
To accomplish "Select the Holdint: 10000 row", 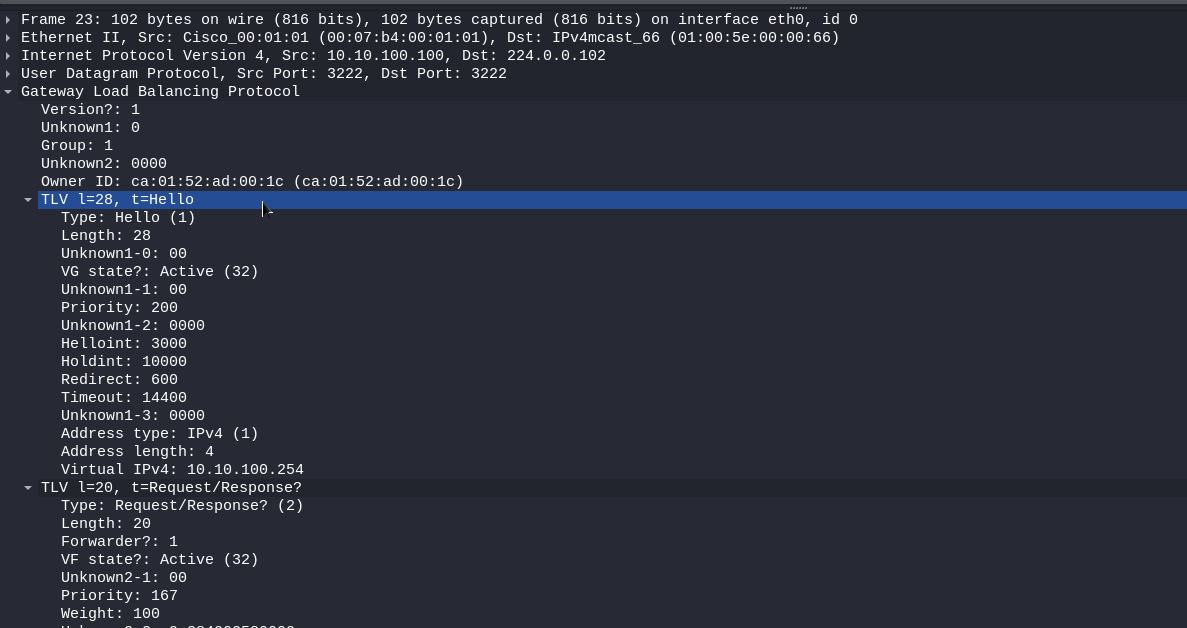I will pyautogui.click(x=123, y=362).
